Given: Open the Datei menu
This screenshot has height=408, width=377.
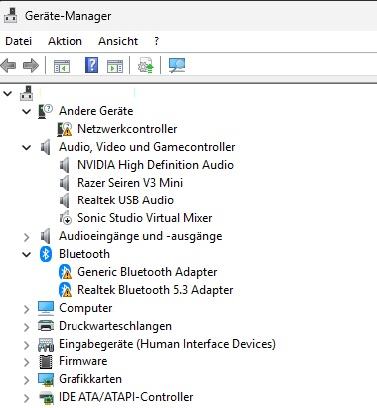Looking at the screenshot, I should 19,41.
